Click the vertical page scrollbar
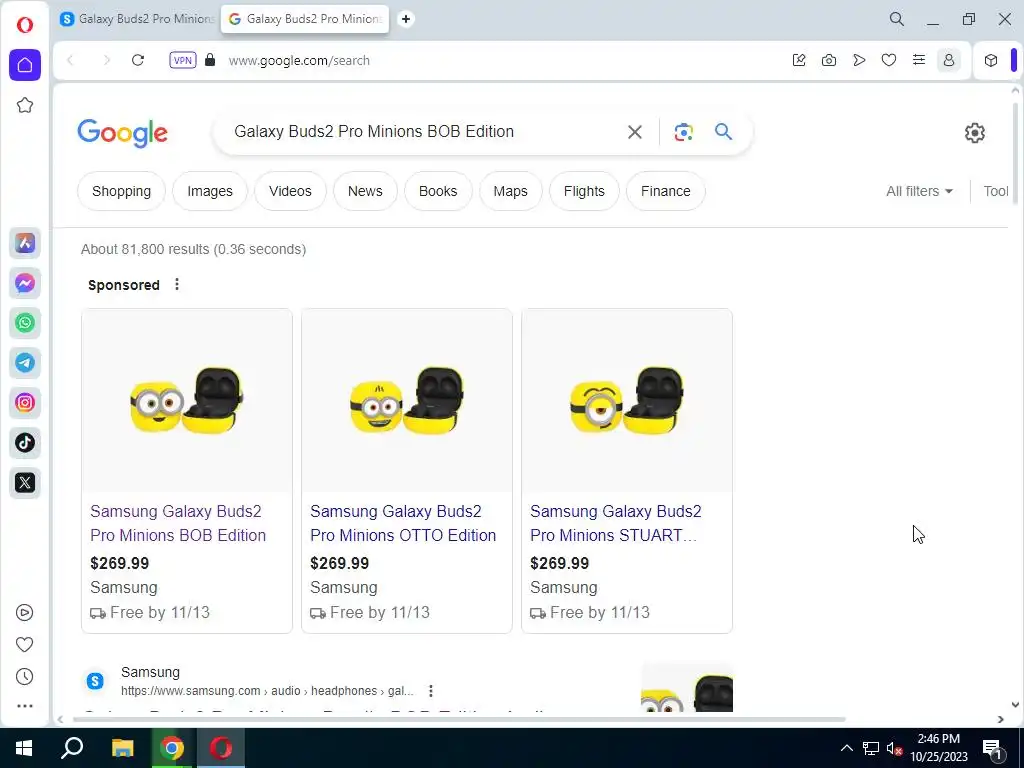The width and height of the screenshot is (1024, 768). [x=1015, y=153]
